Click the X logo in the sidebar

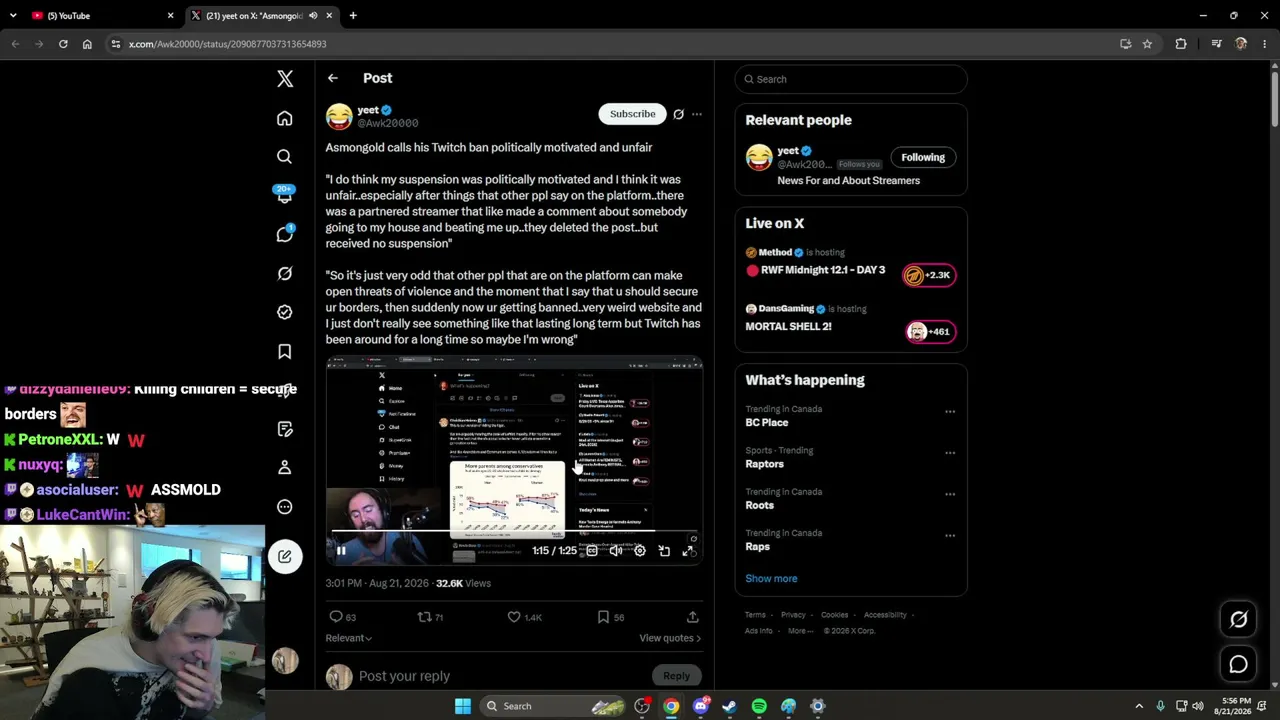285,79
